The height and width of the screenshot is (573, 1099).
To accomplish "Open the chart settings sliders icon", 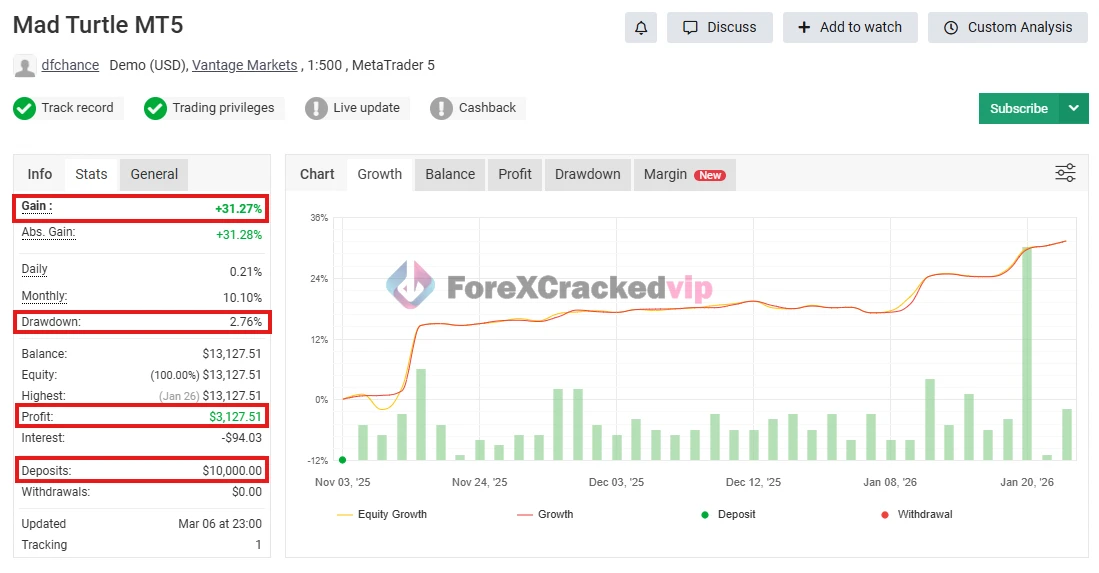I will [1065, 173].
